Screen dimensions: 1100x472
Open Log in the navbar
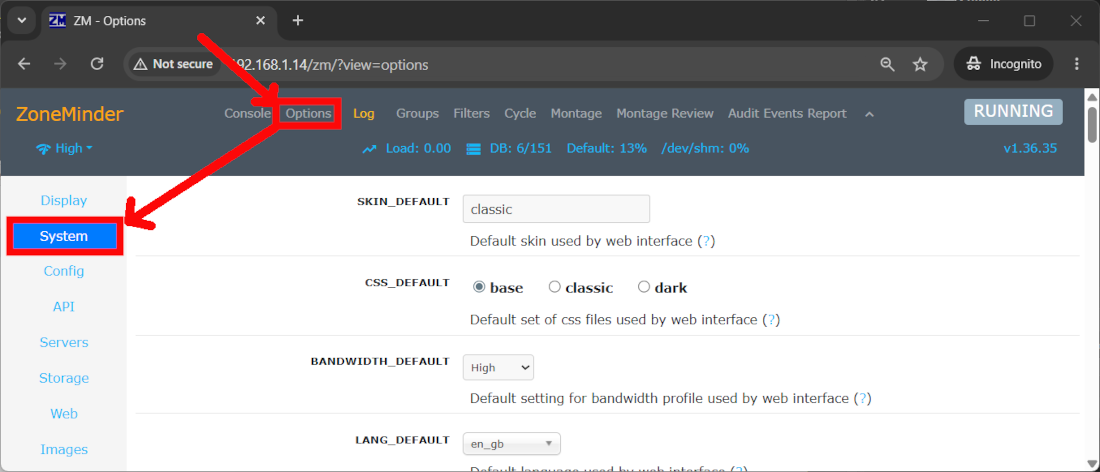point(364,114)
